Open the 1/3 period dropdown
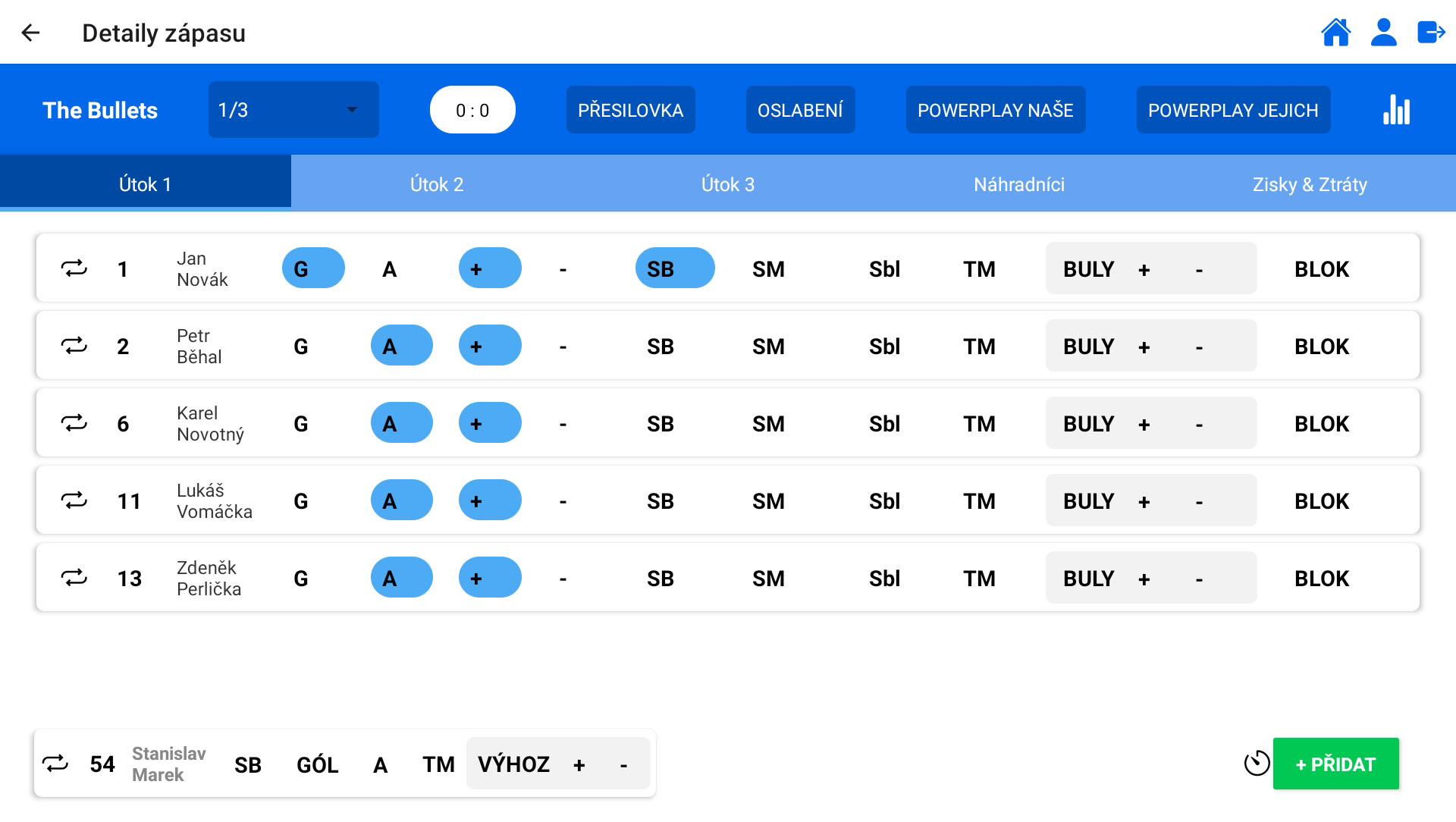The image size is (1456, 822). point(293,110)
